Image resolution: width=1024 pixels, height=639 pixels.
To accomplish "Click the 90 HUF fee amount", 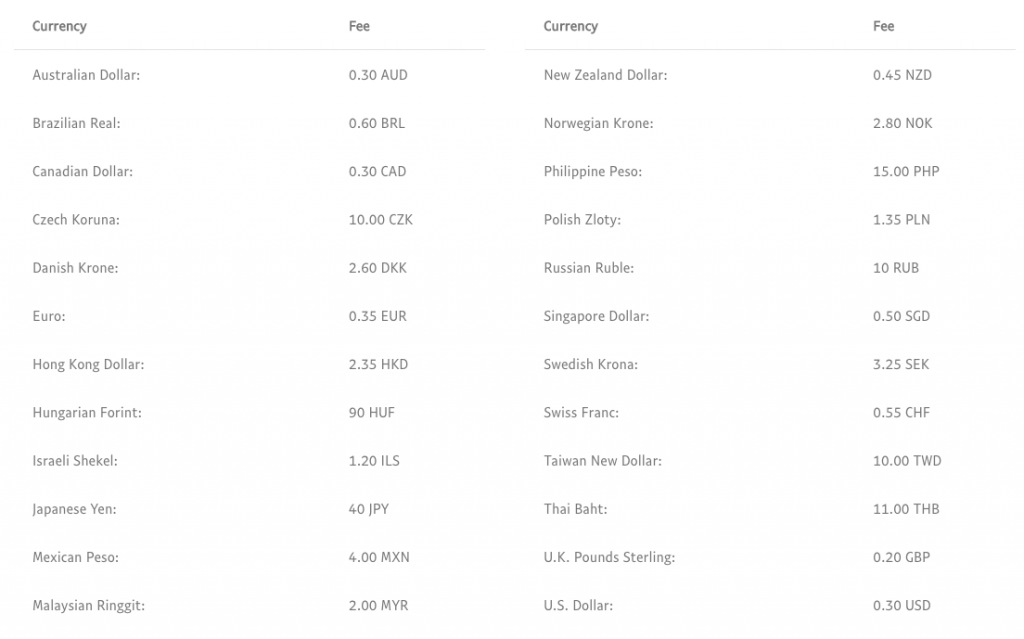I will click(x=370, y=412).
